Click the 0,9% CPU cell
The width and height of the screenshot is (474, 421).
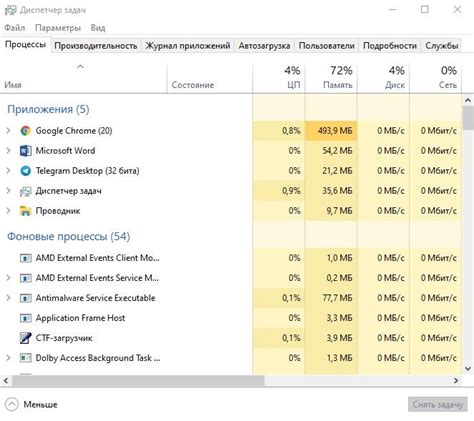279,191
